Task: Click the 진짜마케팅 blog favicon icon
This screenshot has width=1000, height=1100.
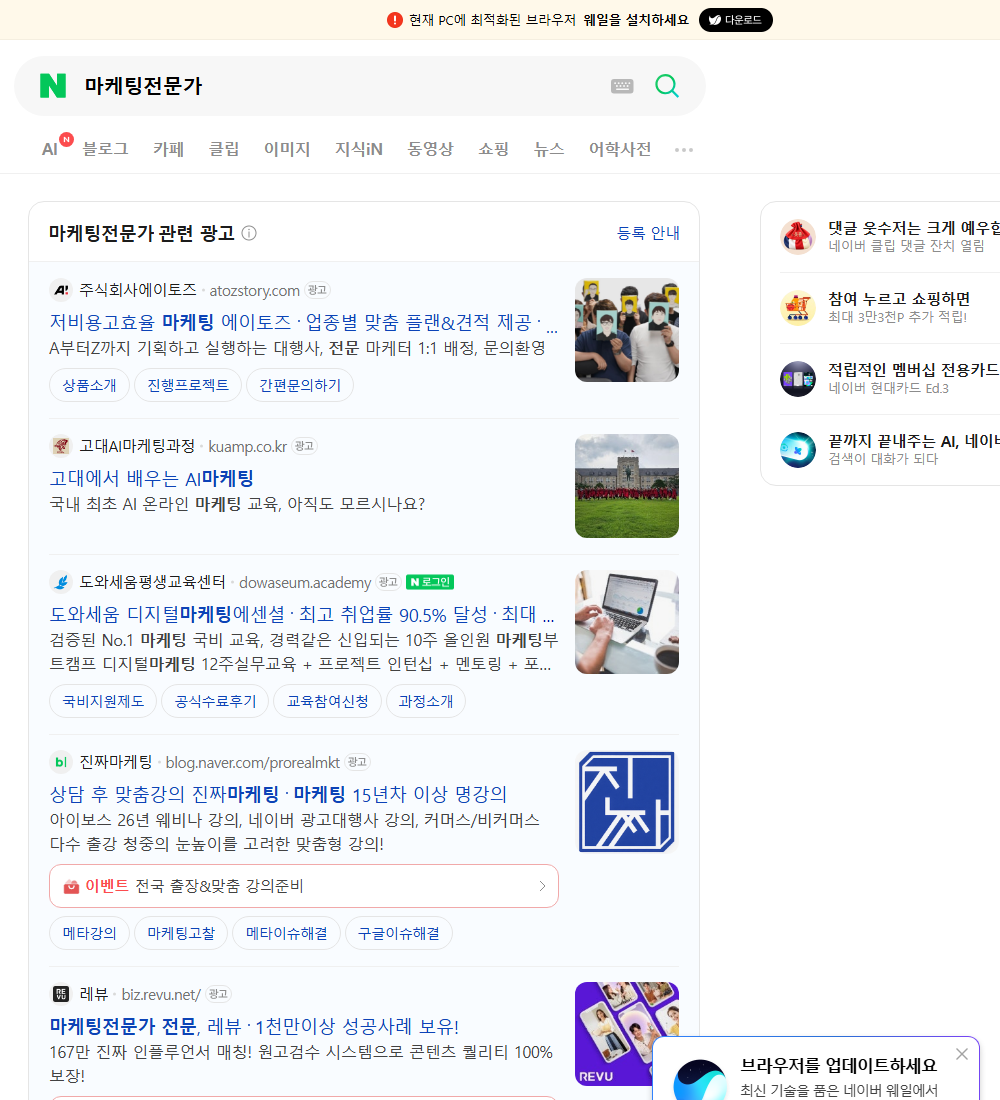Action: [x=61, y=762]
